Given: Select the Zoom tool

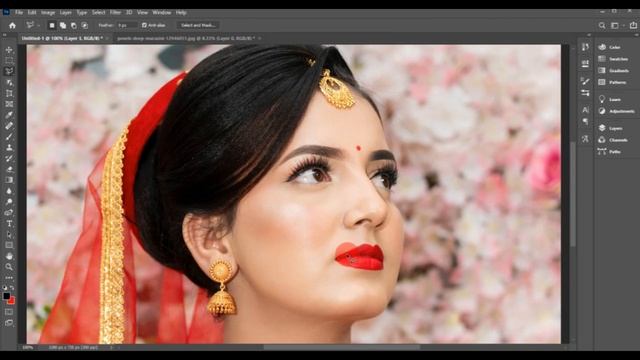Looking at the screenshot, I should point(9,267).
